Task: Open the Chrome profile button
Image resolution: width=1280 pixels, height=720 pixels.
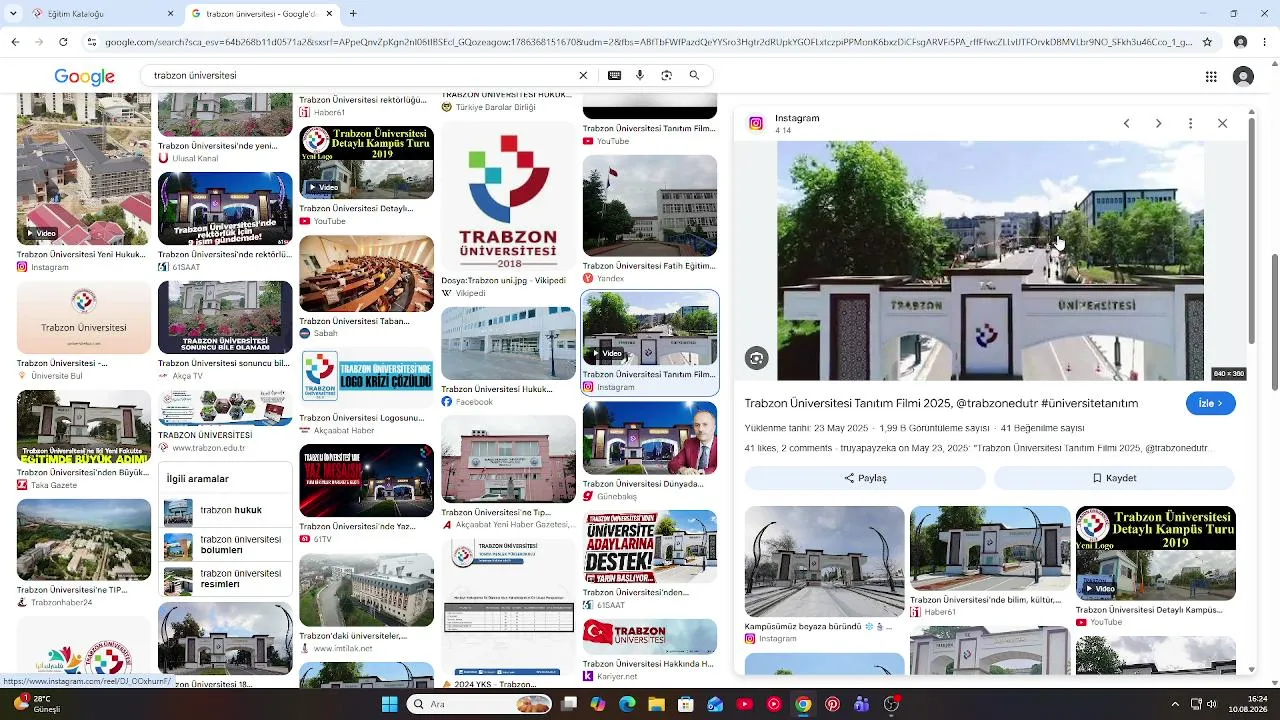Action: [x=1240, y=42]
